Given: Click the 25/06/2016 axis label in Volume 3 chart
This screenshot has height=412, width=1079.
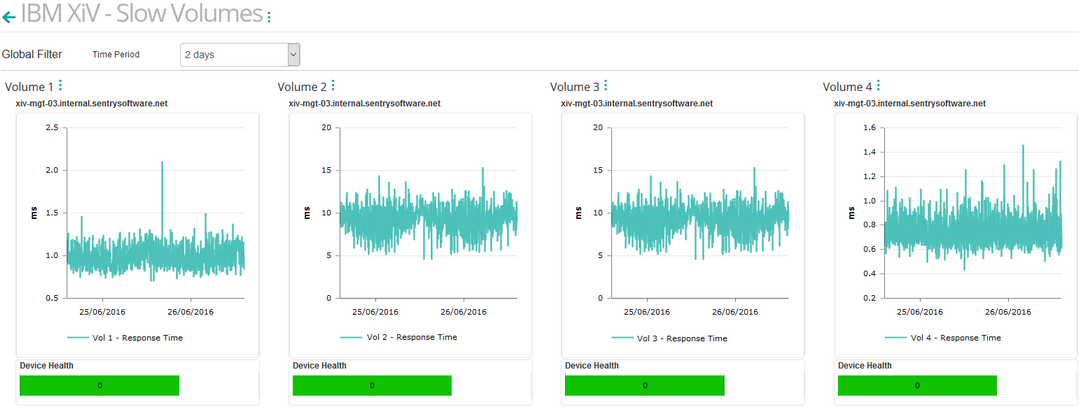Looking at the screenshot, I should click(647, 312).
